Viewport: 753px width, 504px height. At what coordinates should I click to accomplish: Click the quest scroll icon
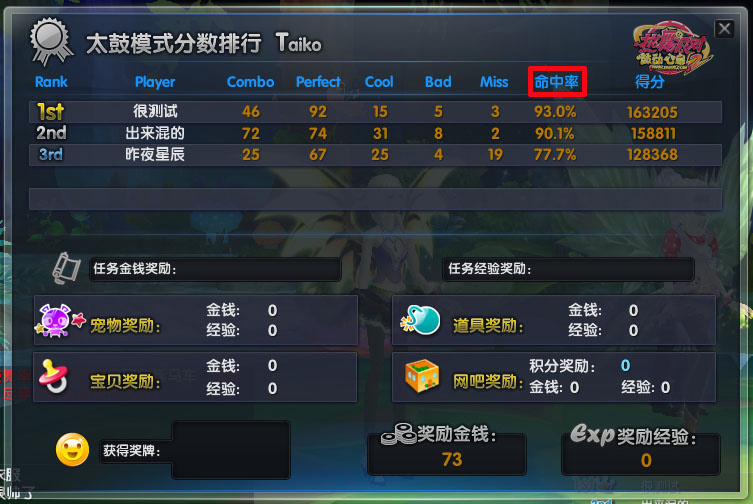pos(66,269)
